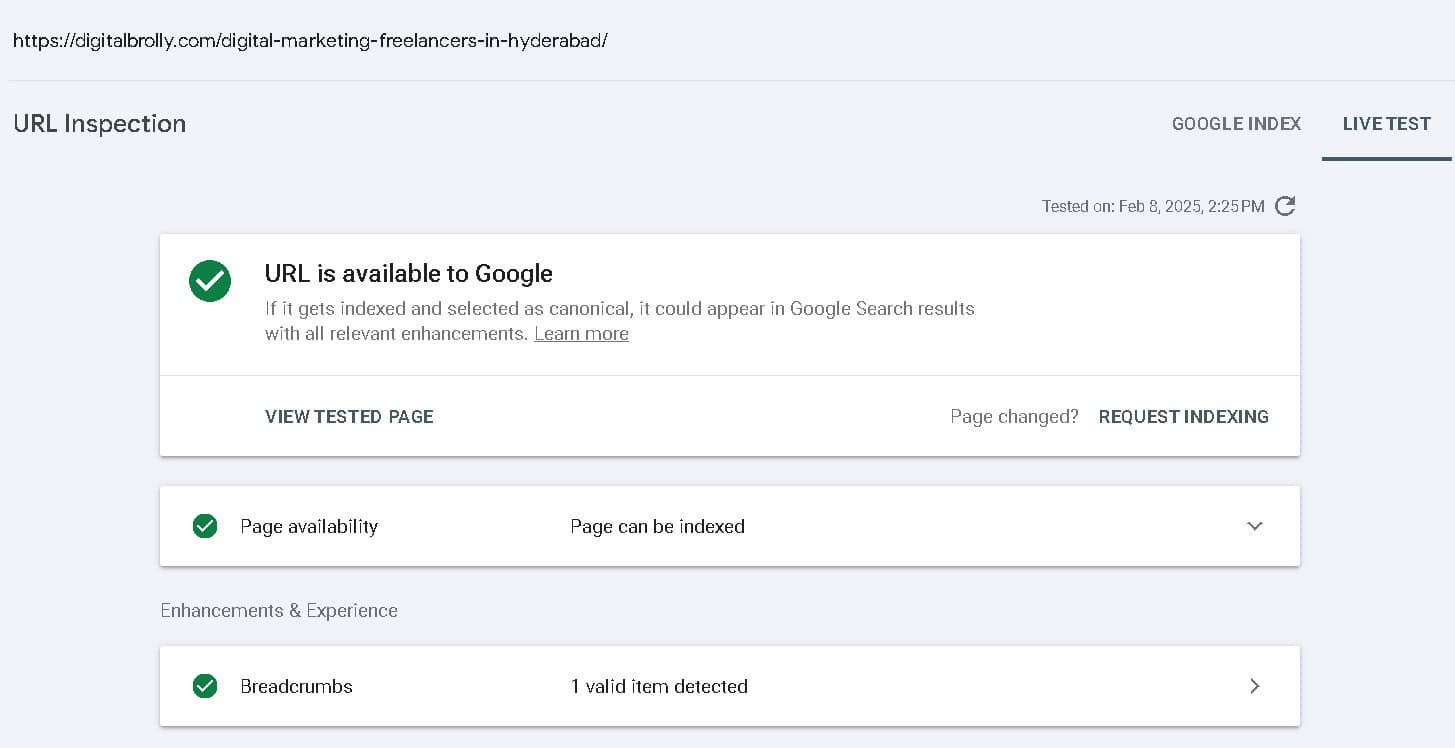Click the 'Page availability' row label

[x=308, y=526]
